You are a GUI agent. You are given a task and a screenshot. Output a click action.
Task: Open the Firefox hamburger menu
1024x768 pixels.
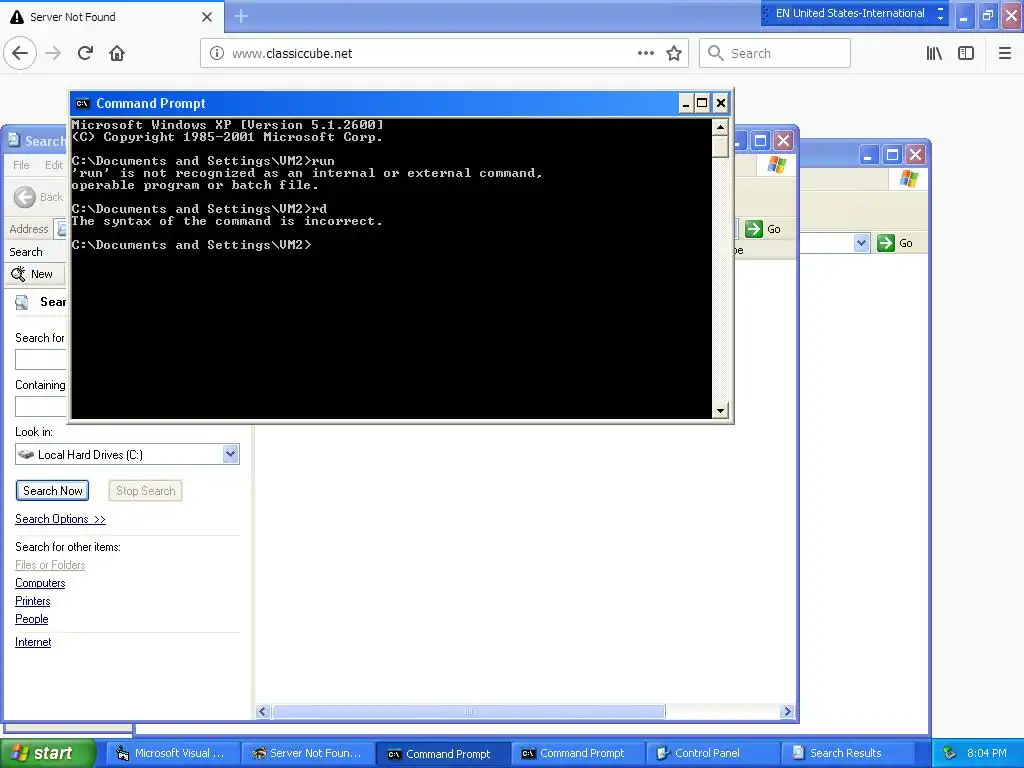(1005, 54)
